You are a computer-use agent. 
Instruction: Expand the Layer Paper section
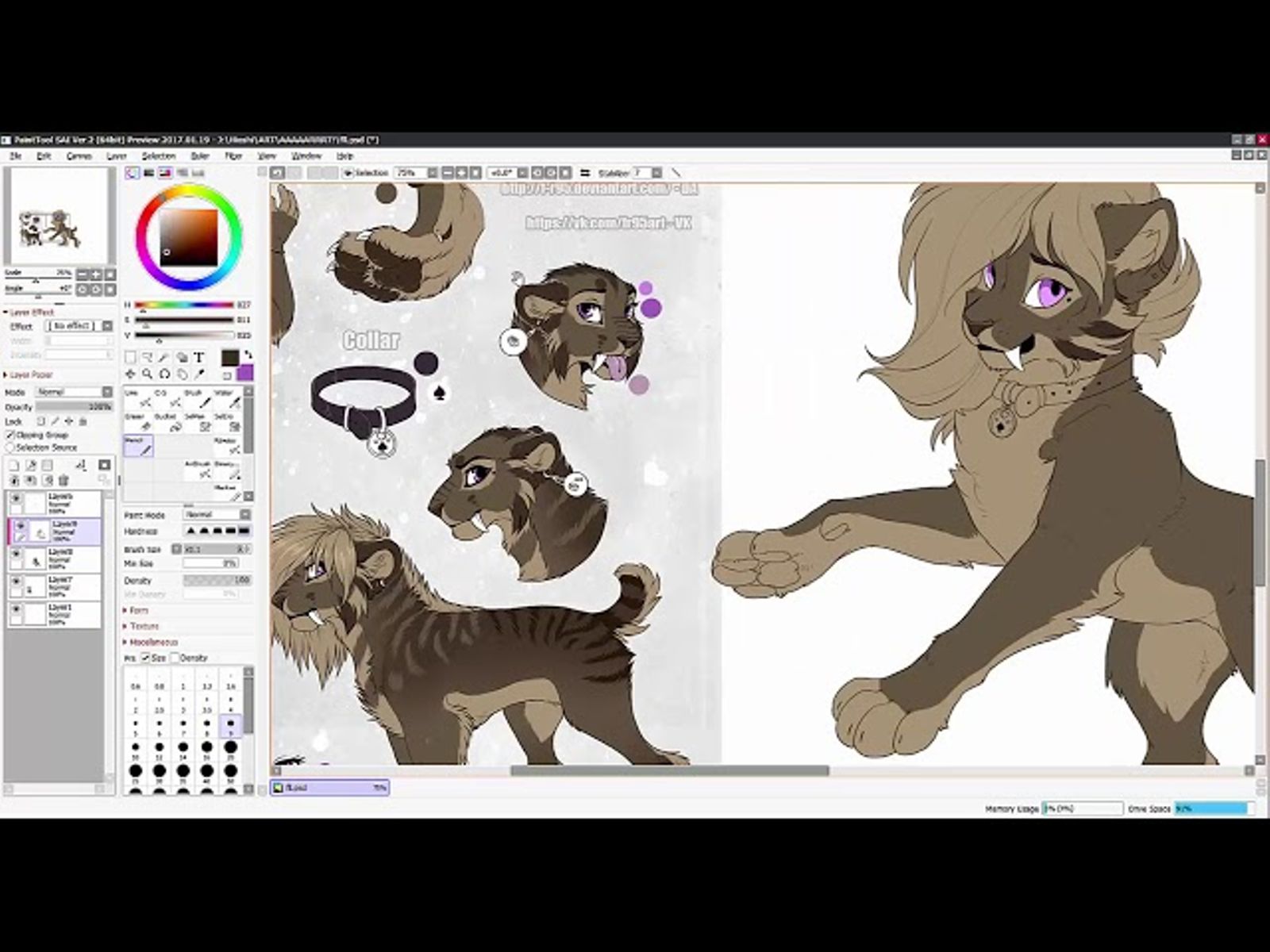(29, 375)
